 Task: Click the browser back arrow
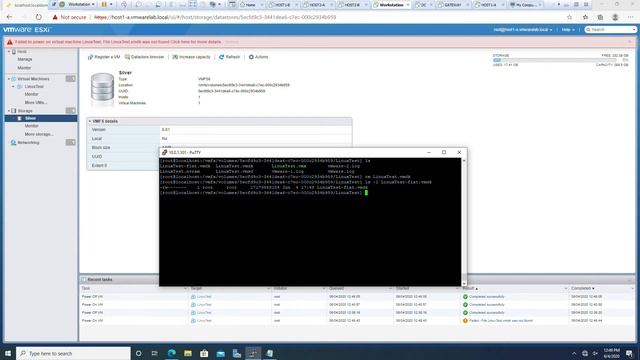(9, 17)
